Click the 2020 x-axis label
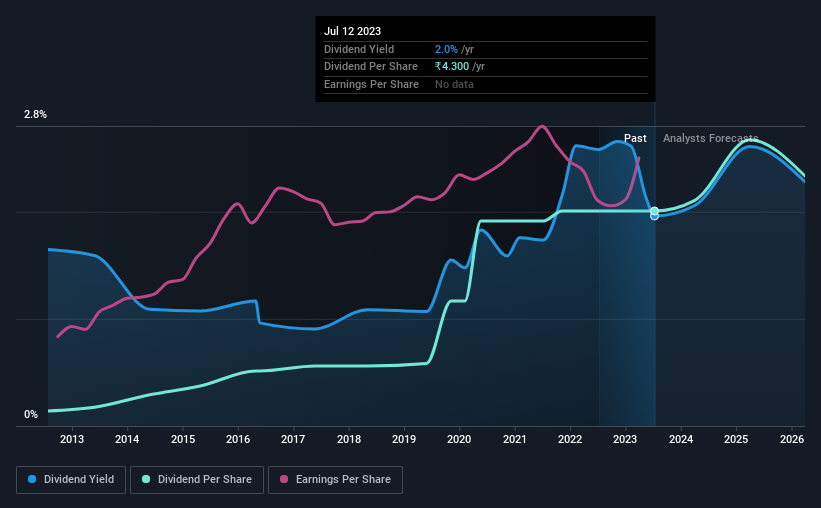Image resolution: width=821 pixels, height=508 pixels. coord(459,439)
